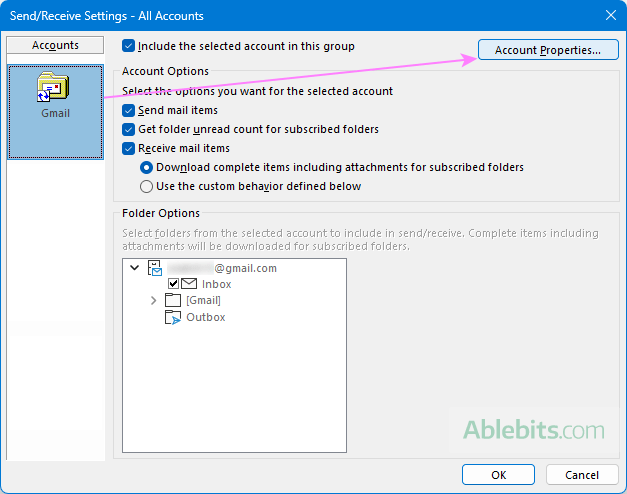Collapse the gmail.com account tree node

(x=135, y=268)
